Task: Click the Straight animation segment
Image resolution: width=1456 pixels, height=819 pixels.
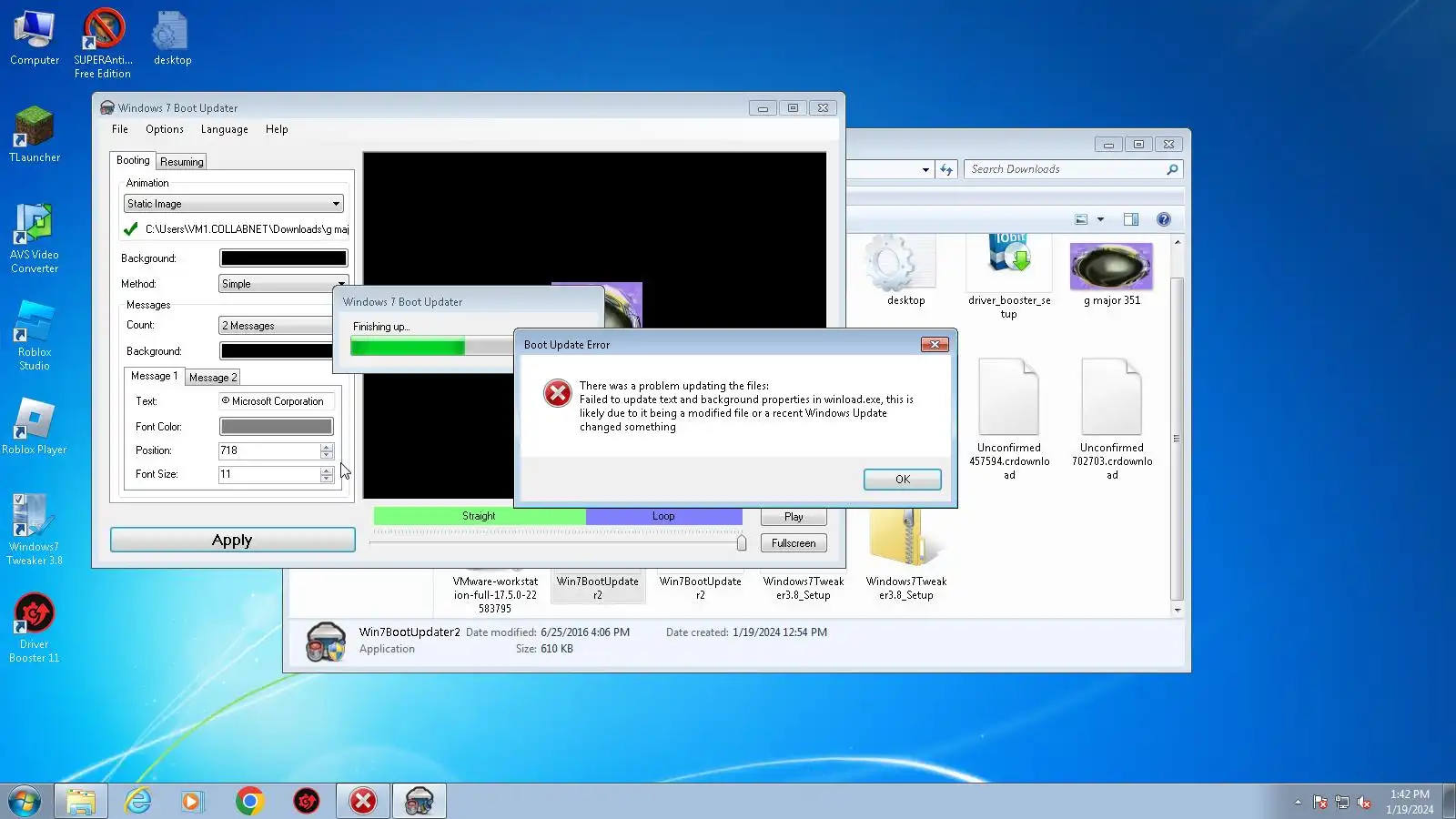Action: 479,516
